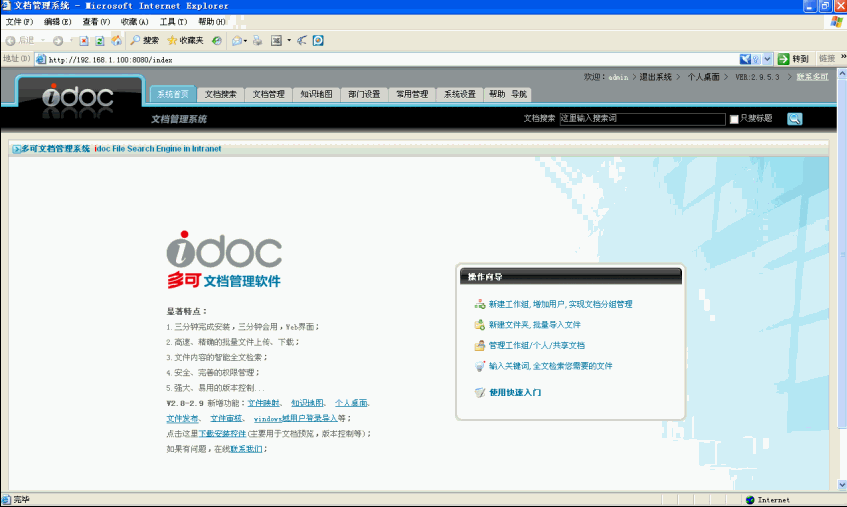Click the 退出系统 logout link

(655, 77)
